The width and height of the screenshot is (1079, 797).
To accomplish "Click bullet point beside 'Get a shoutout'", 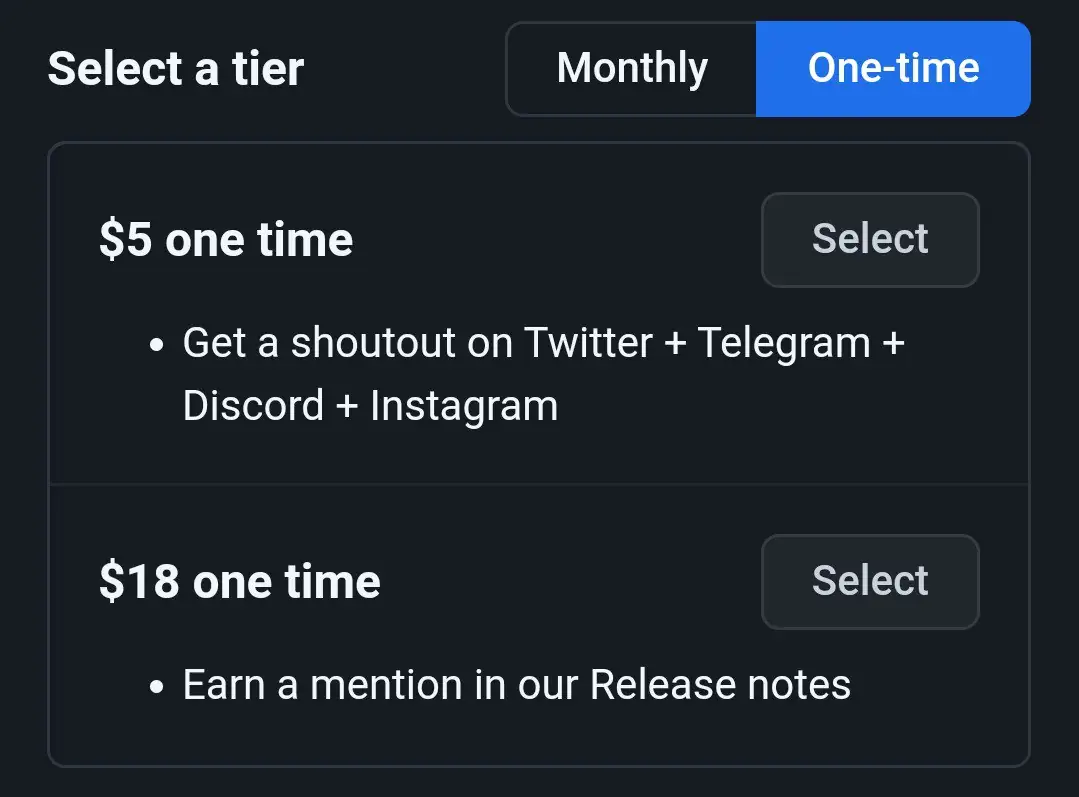I will [x=156, y=344].
